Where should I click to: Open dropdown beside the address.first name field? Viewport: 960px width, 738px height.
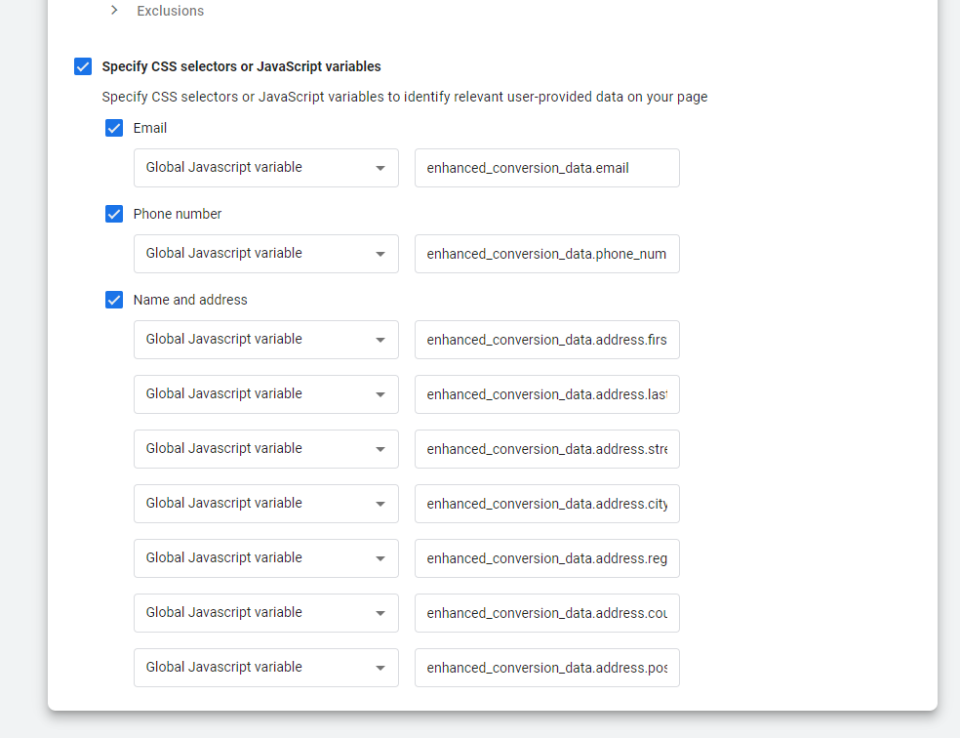pos(266,339)
